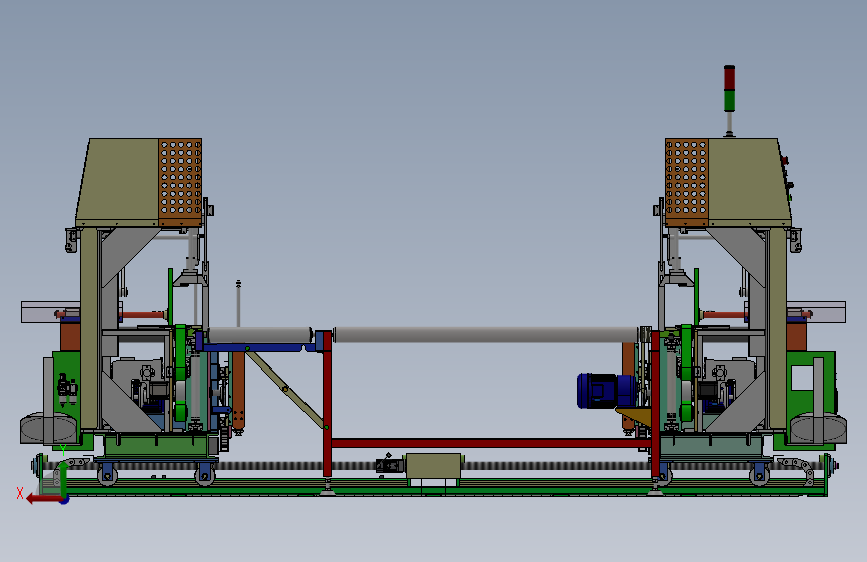Select the diagonal khaki brace strut

(x=286, y=389)
